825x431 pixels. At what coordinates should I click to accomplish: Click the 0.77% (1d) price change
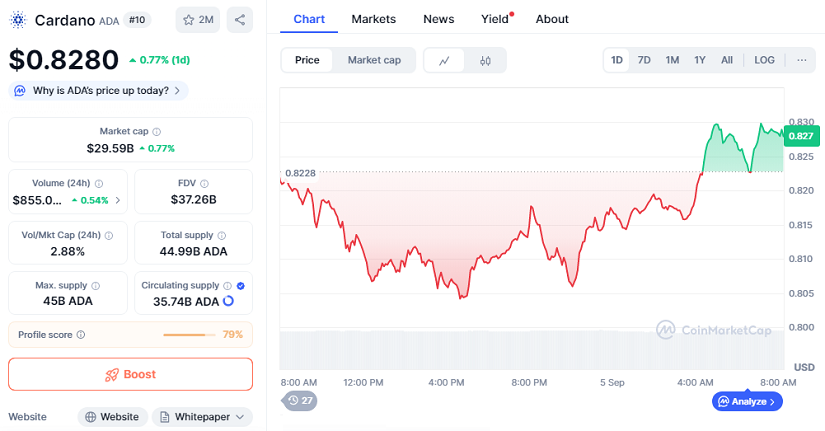click(159, 60)
